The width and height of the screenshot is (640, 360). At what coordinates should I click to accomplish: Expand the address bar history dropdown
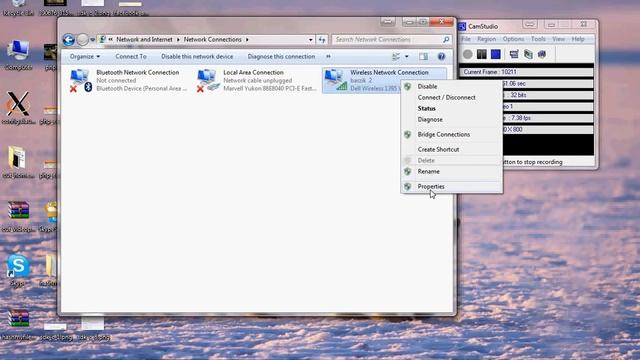[311, 40]
